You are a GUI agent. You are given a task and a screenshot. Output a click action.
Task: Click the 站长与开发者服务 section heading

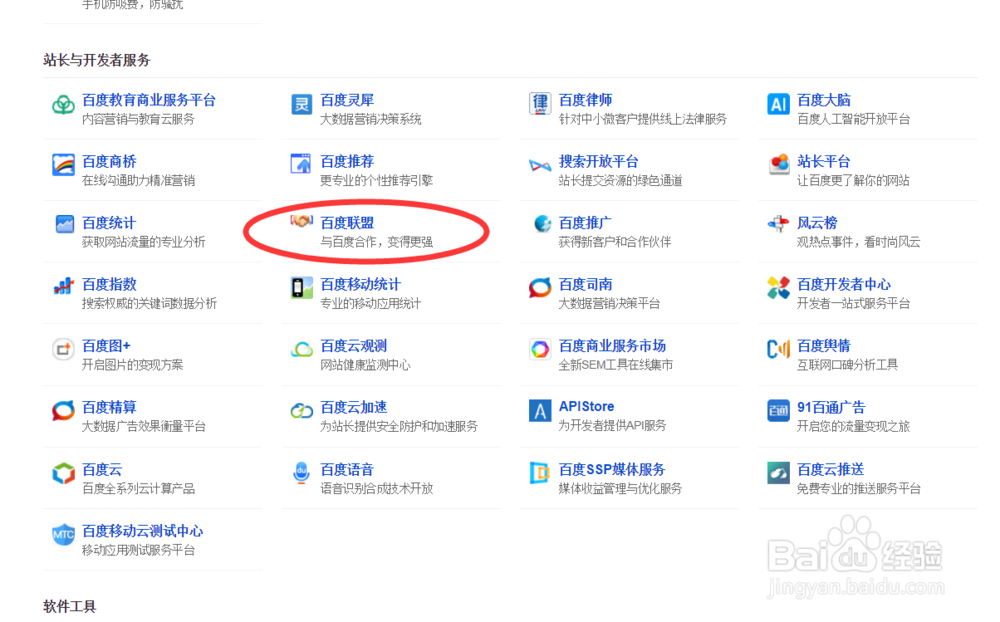[x=97, y=60]
